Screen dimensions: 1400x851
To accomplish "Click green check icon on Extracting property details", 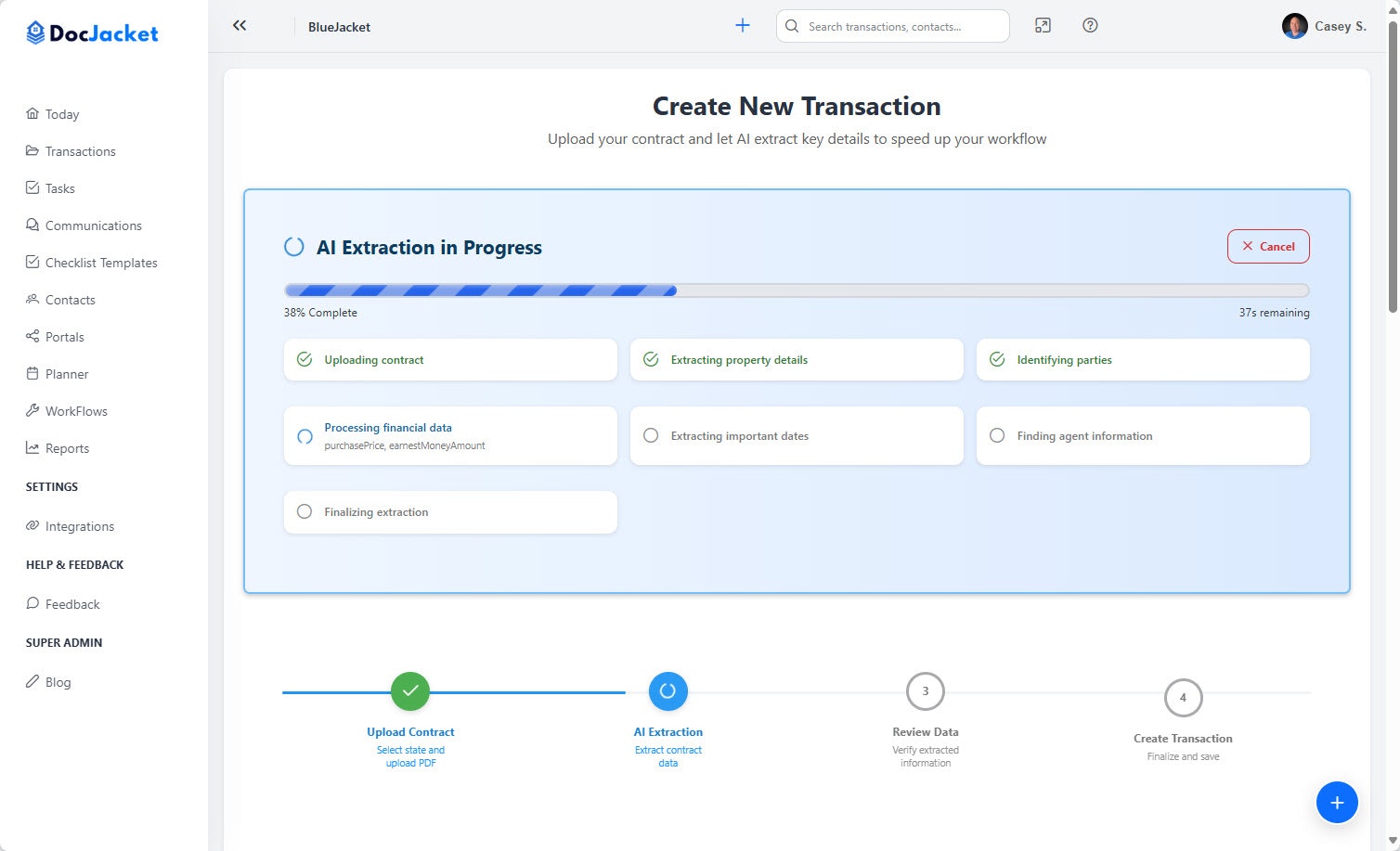I will click(651, 359).
